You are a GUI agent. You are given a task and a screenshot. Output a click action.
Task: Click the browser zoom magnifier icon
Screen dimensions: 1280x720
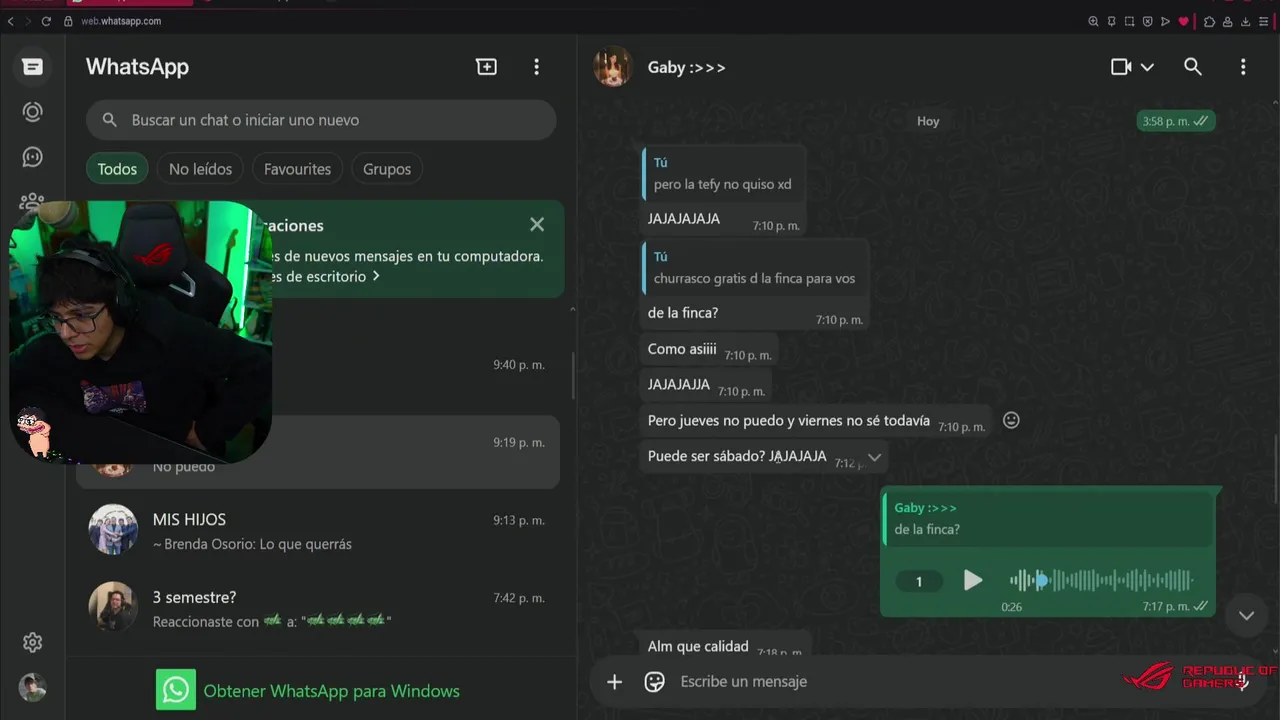click(1093, 21)
